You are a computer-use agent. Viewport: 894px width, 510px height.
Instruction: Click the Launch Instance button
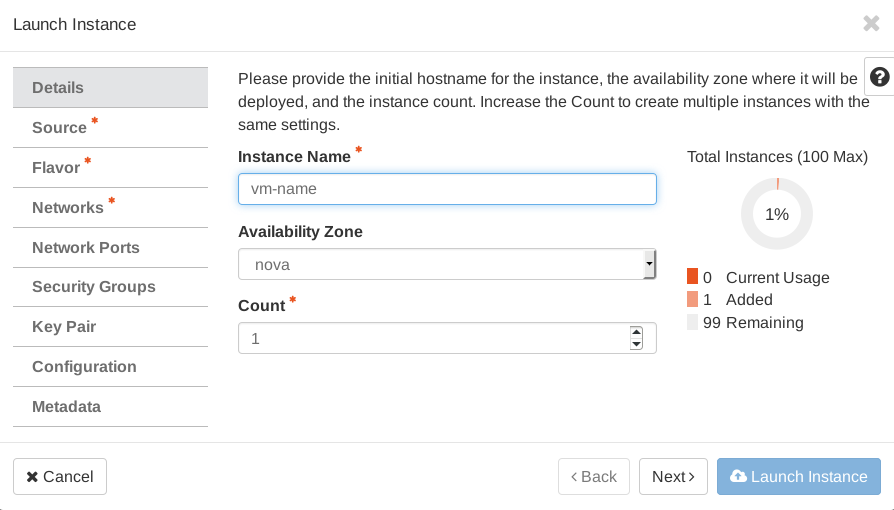798,477
